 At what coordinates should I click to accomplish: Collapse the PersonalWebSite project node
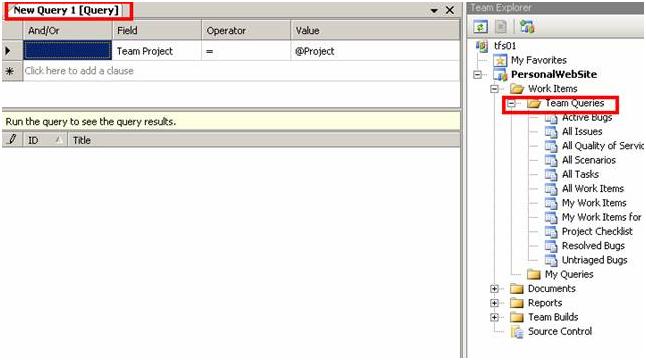(x=477, y=75)
